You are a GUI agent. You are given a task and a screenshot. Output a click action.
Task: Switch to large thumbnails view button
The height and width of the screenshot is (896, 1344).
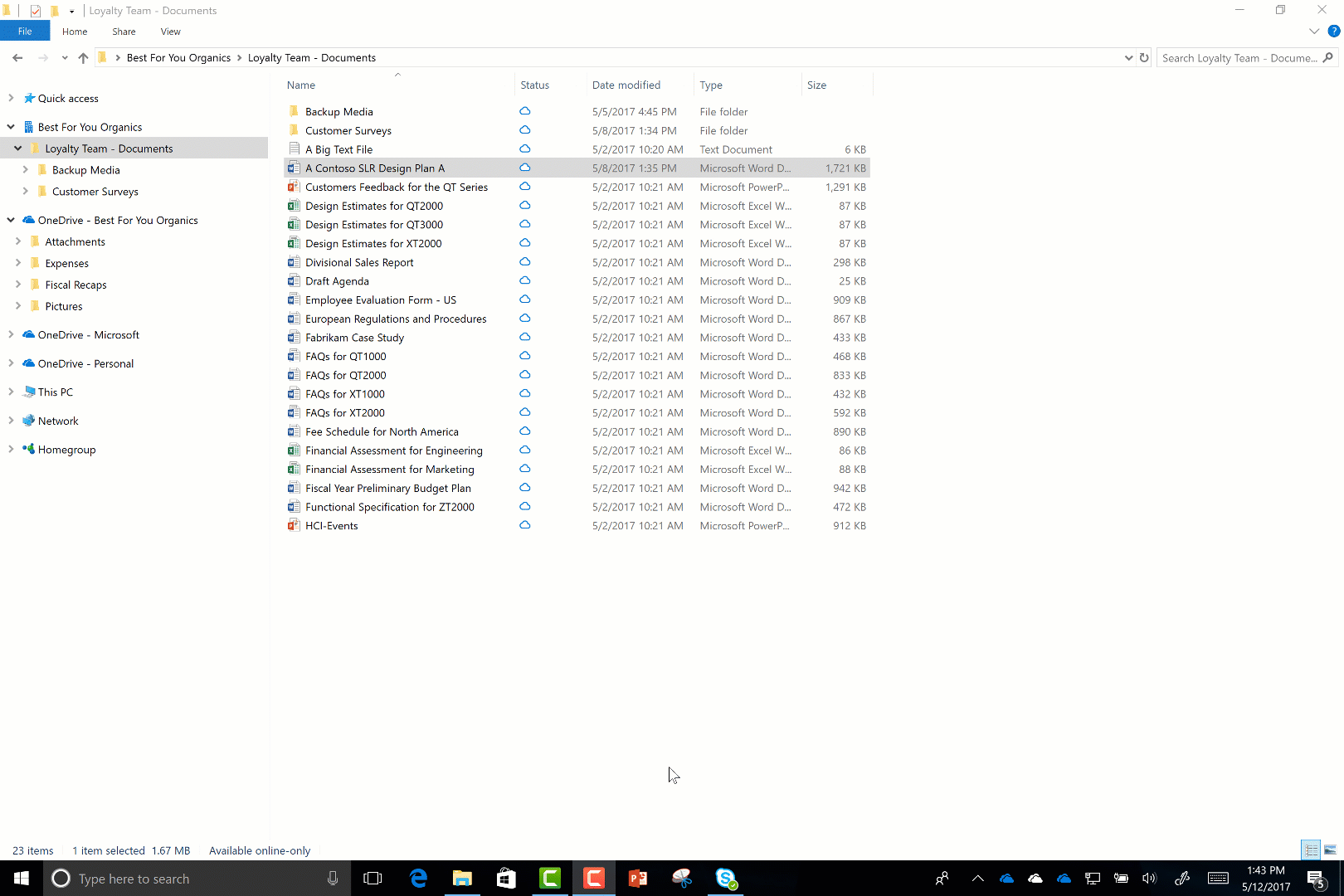1330,850
